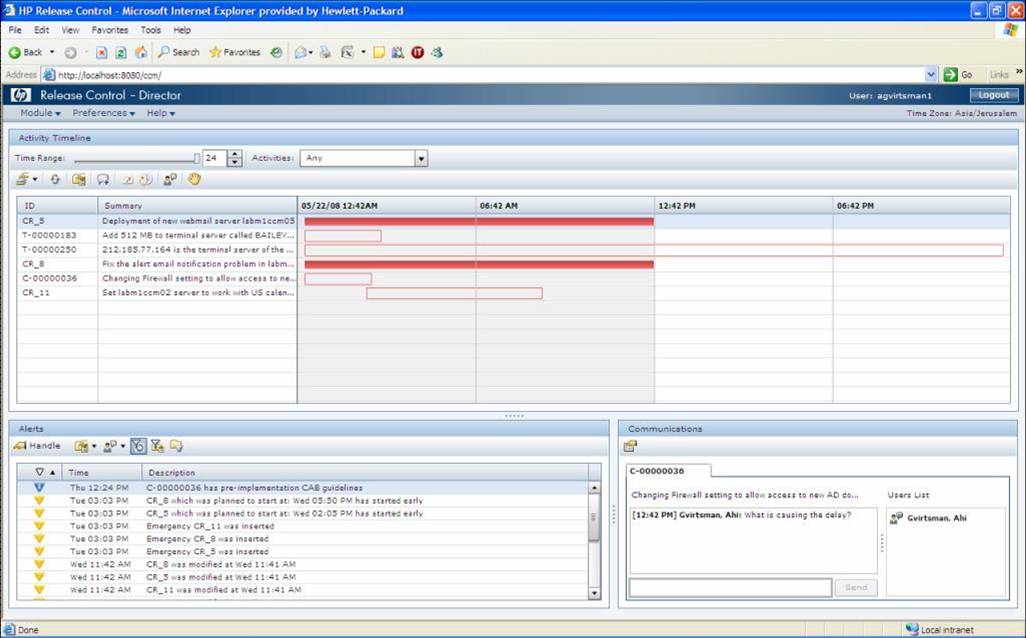This screenshot has height=638, width=1026.
Task: Open the dropdown arrow next to Alerts folder icon
Action: pyautogui.click(x=94, y=446)
